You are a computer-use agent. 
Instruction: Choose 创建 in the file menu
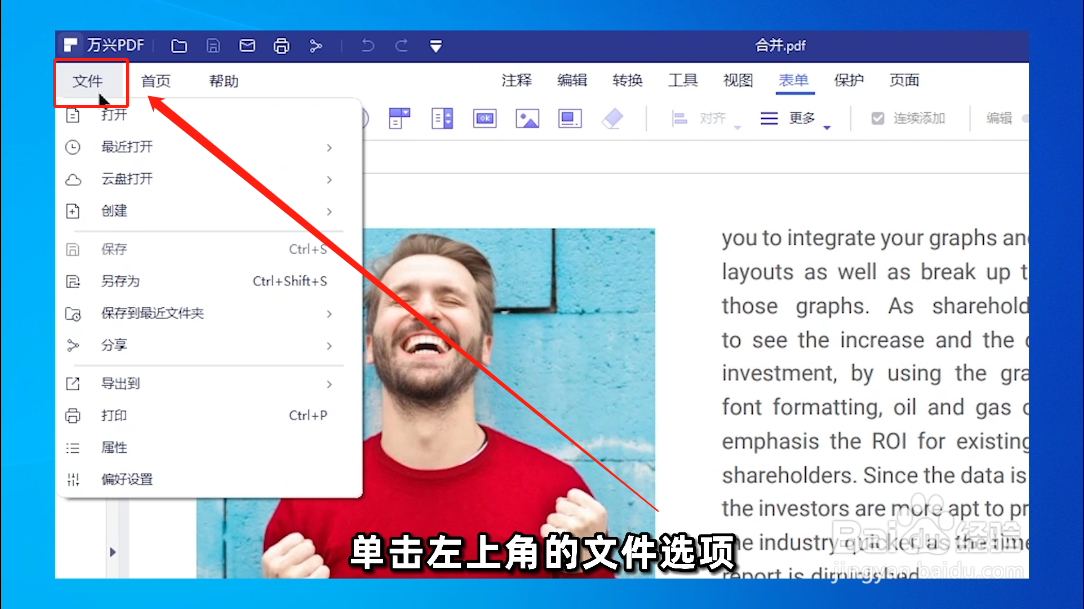207,211
